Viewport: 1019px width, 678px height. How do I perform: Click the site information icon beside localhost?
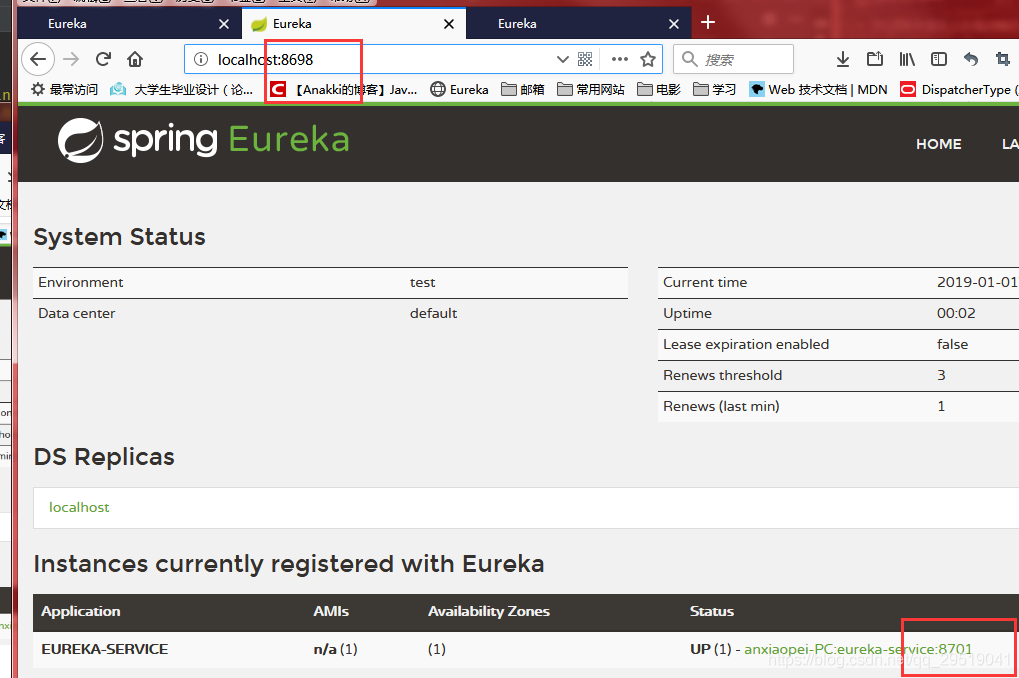click(201, 60)
